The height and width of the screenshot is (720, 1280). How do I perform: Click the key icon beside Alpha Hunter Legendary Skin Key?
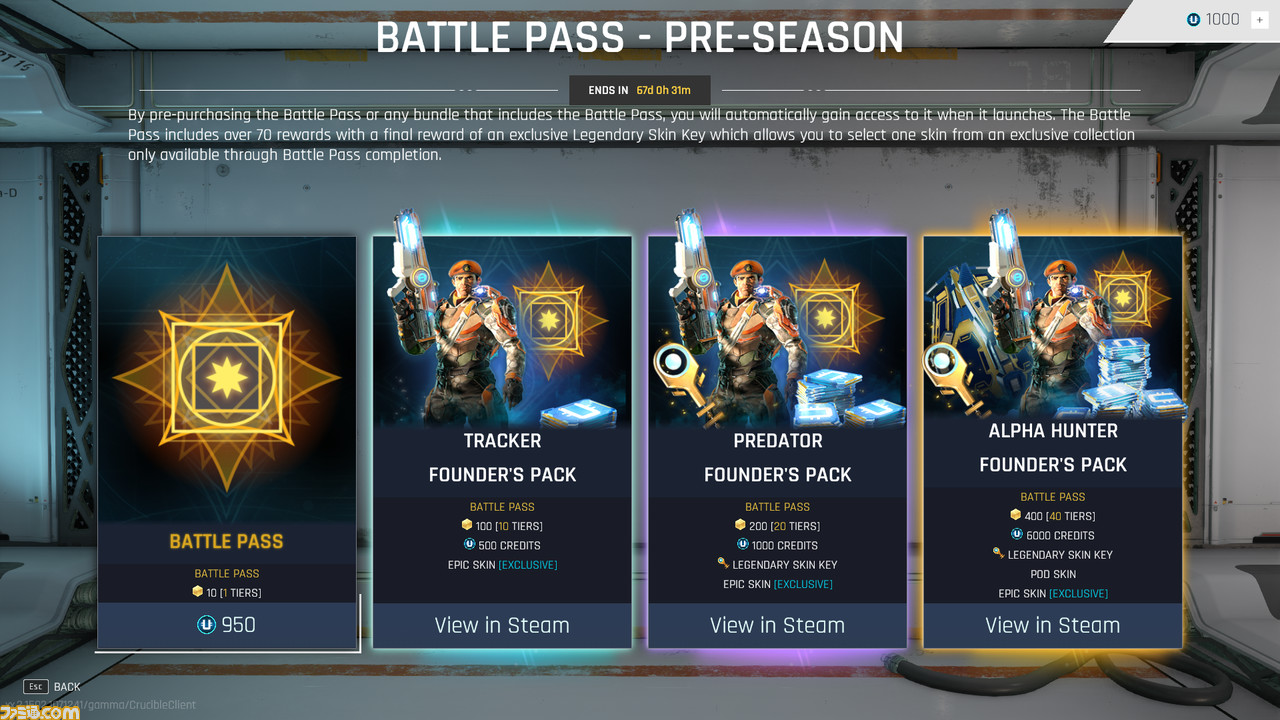(998, 554)
